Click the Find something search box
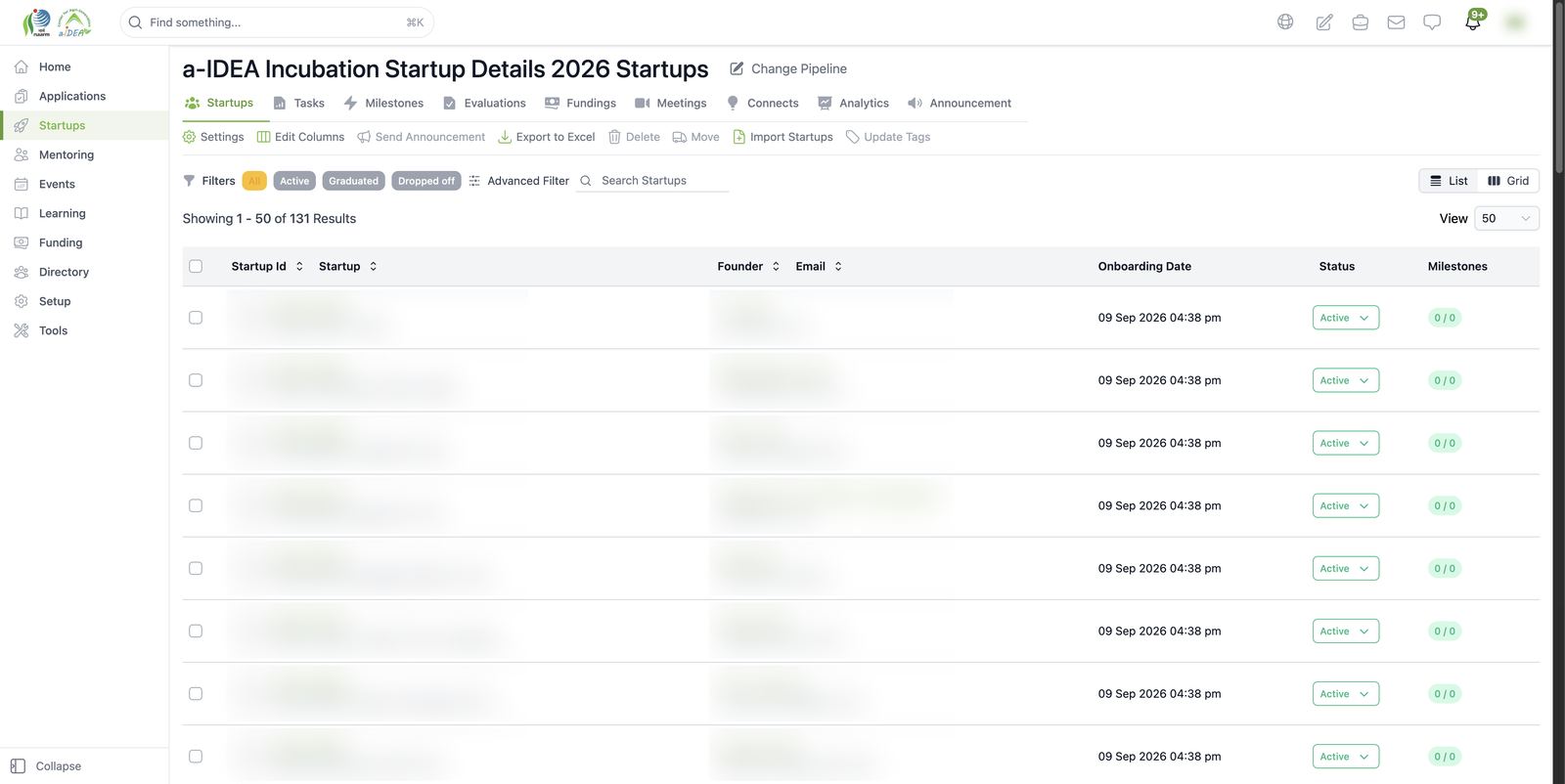Viewport: 1565px width, 784px height. [277, 22]
